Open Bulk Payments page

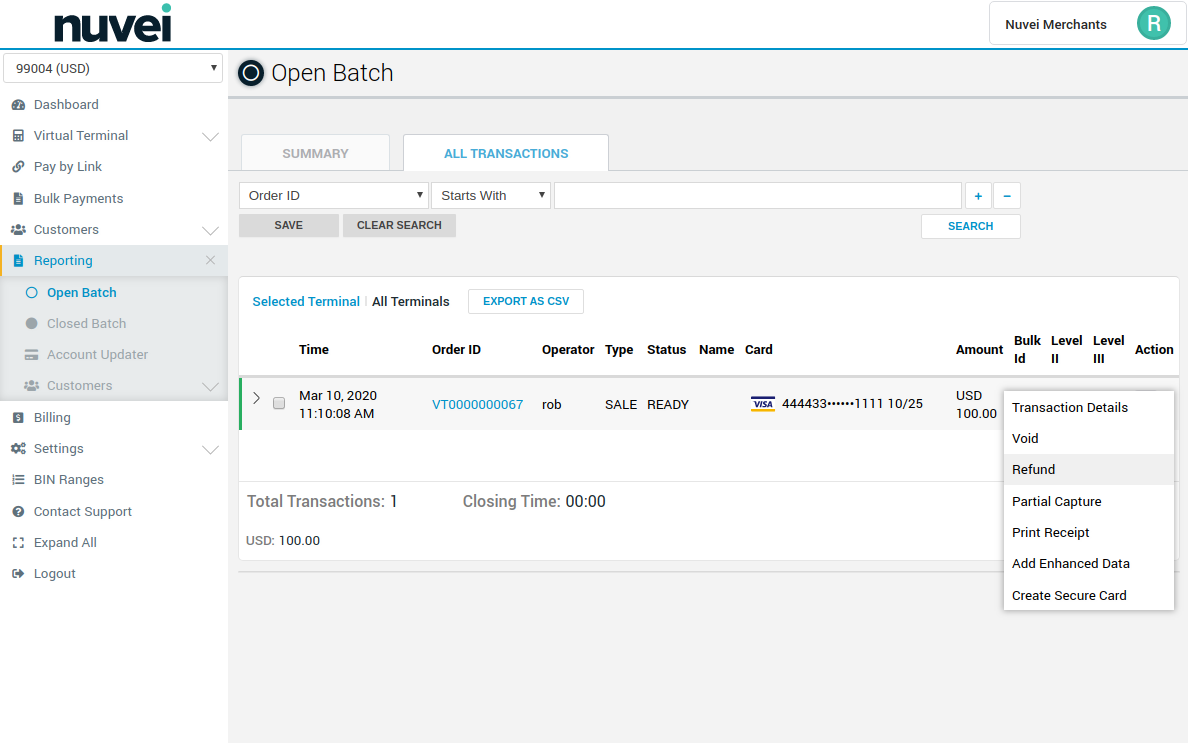point(78,198)
